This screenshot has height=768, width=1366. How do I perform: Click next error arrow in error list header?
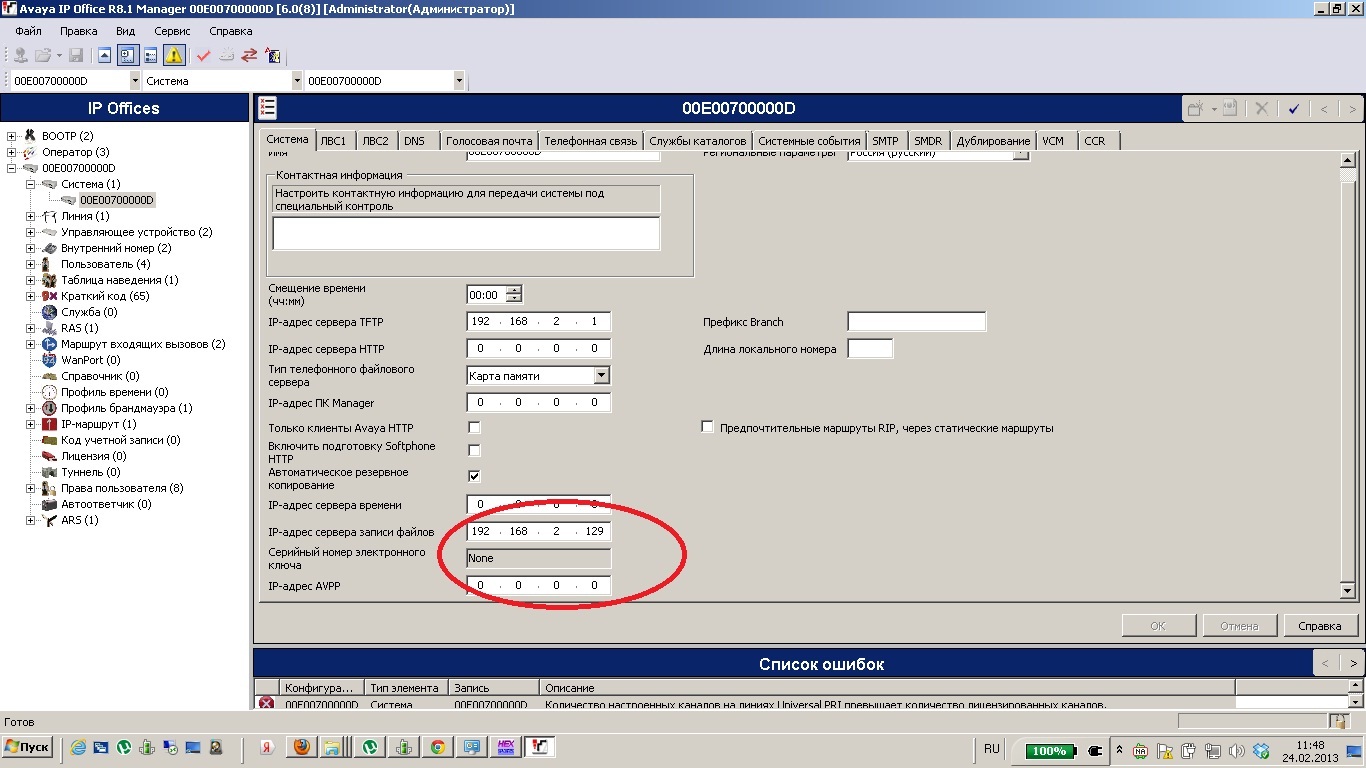pos(1352,663)
